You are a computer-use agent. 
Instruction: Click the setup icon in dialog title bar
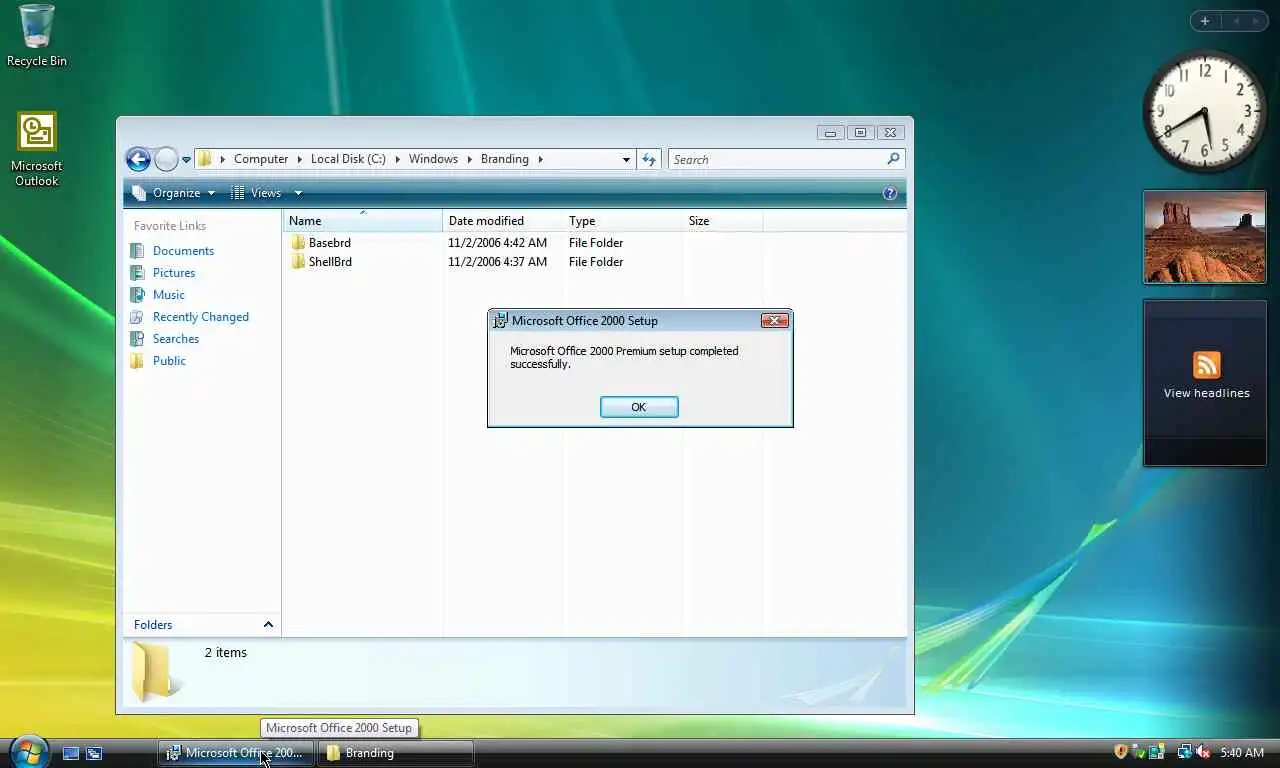[500, 321]
